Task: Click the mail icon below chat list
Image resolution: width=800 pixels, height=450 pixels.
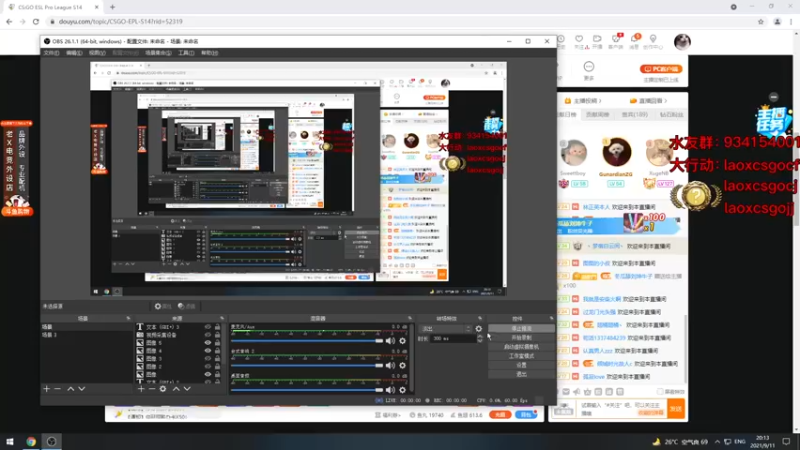Action: click(x=566, y=392)
